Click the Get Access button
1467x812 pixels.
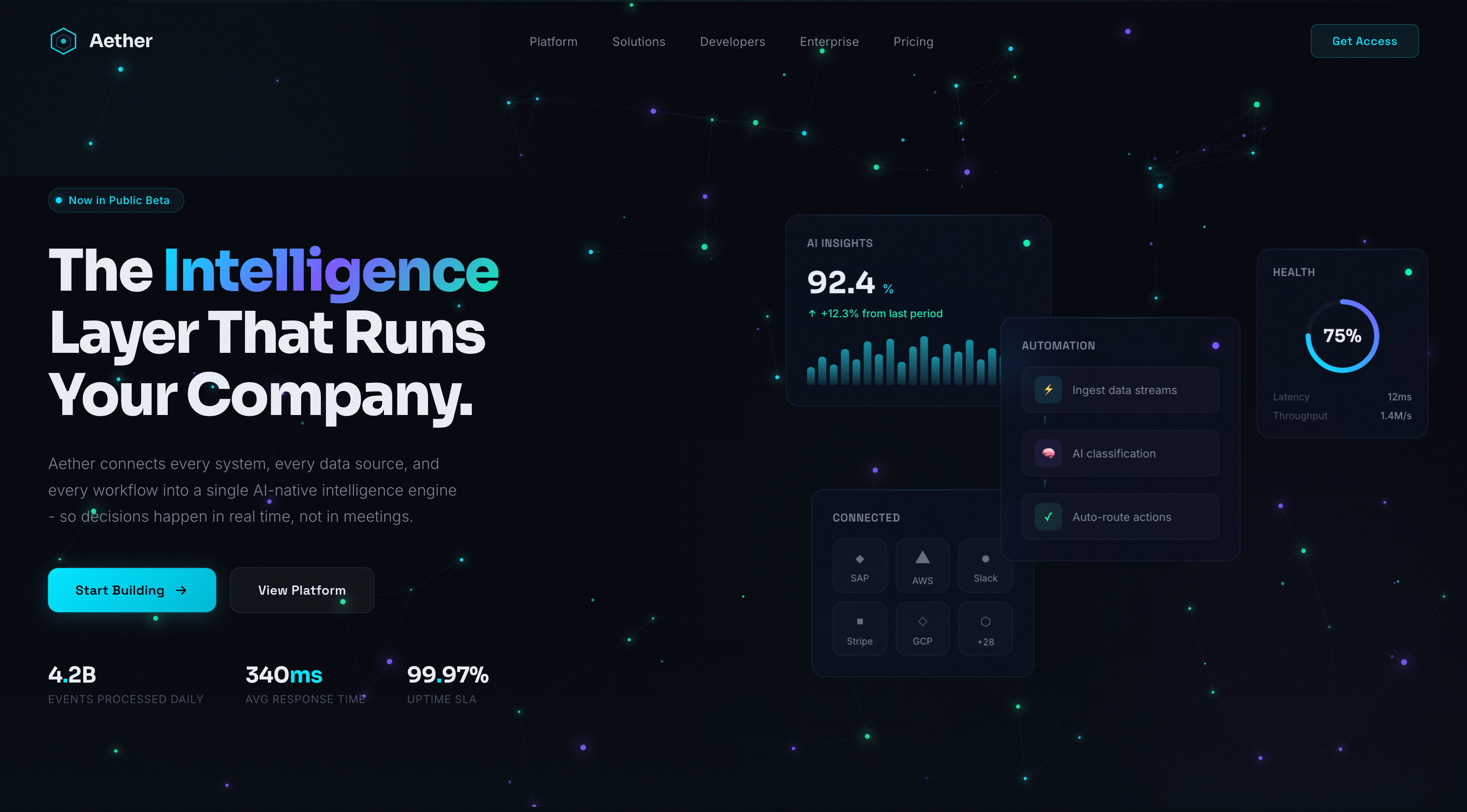1364,40
